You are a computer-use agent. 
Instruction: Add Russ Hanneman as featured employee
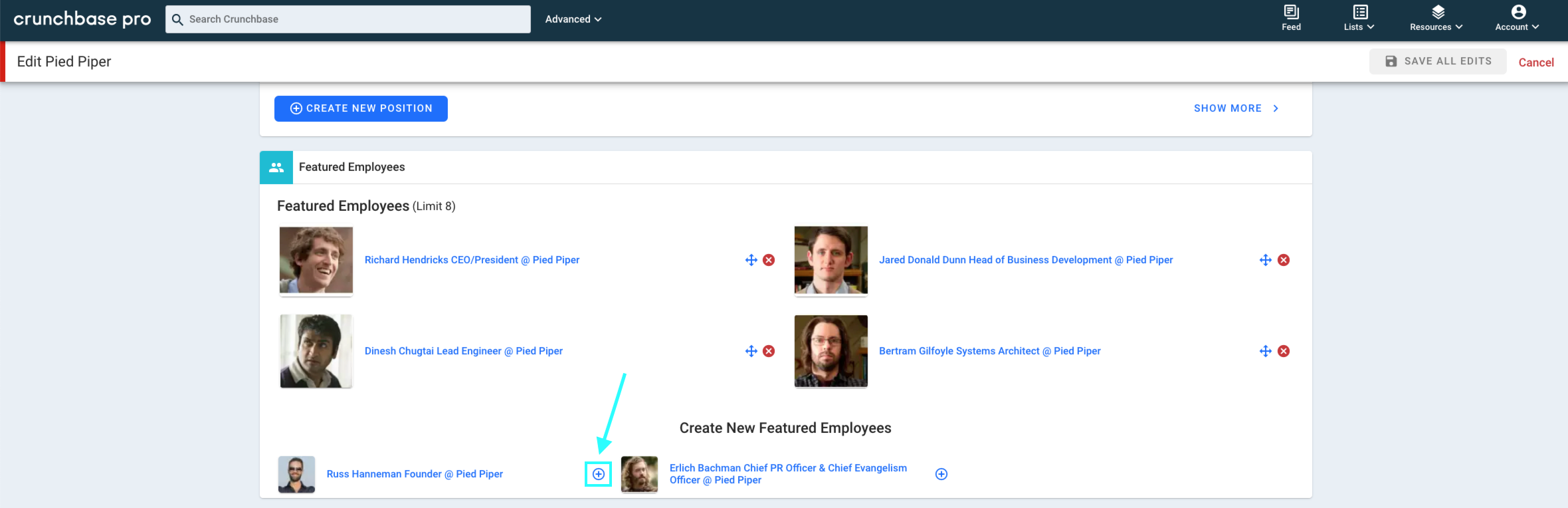[599, 474]
